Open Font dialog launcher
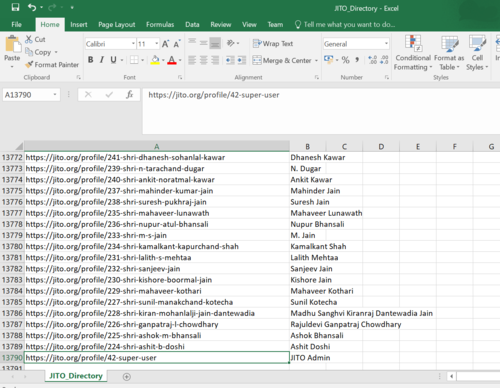The width and height of the screenshot is (500, 388). 180,77
